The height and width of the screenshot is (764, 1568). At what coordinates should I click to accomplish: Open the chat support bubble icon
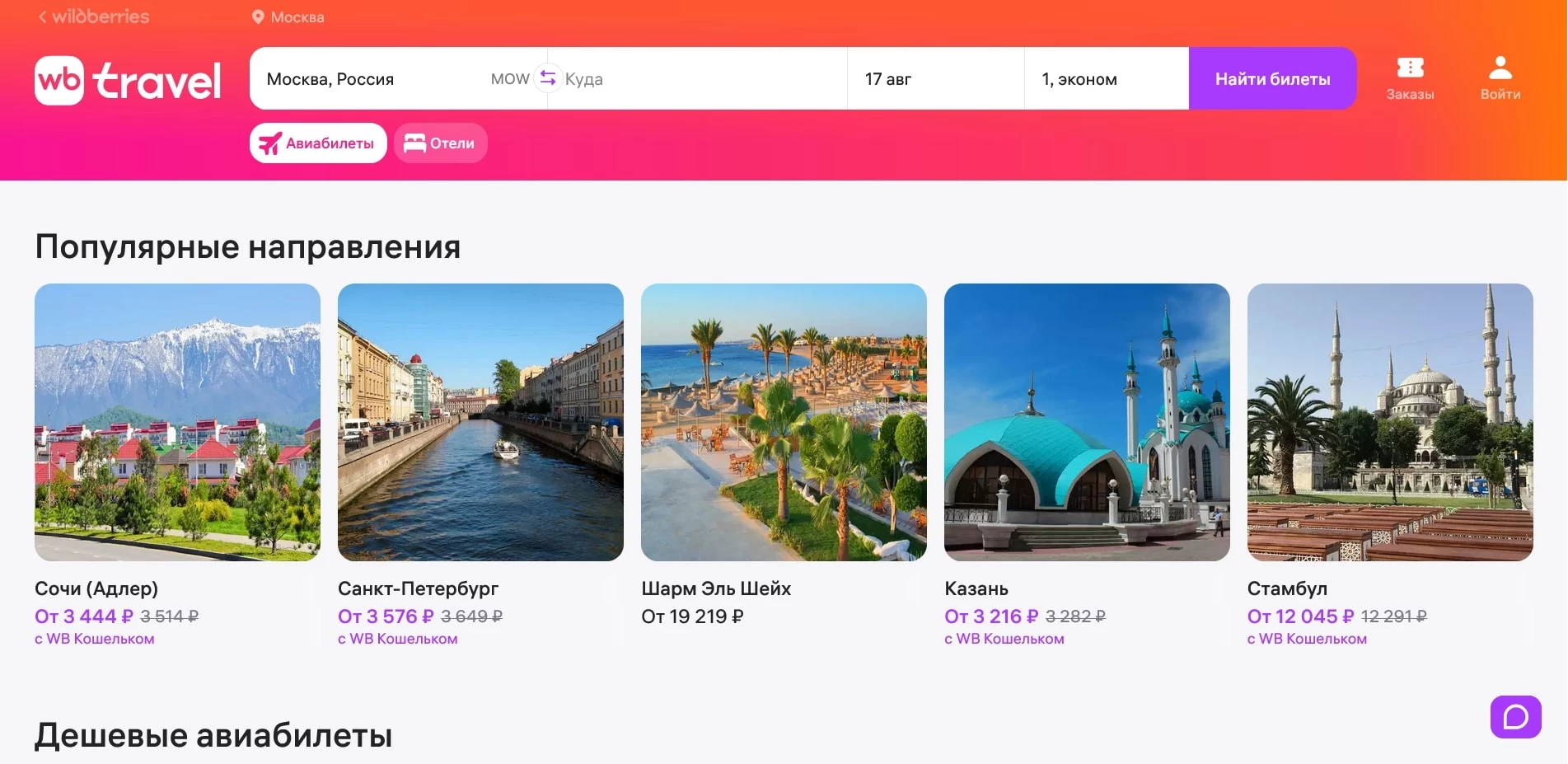[x=1516, y=717]
